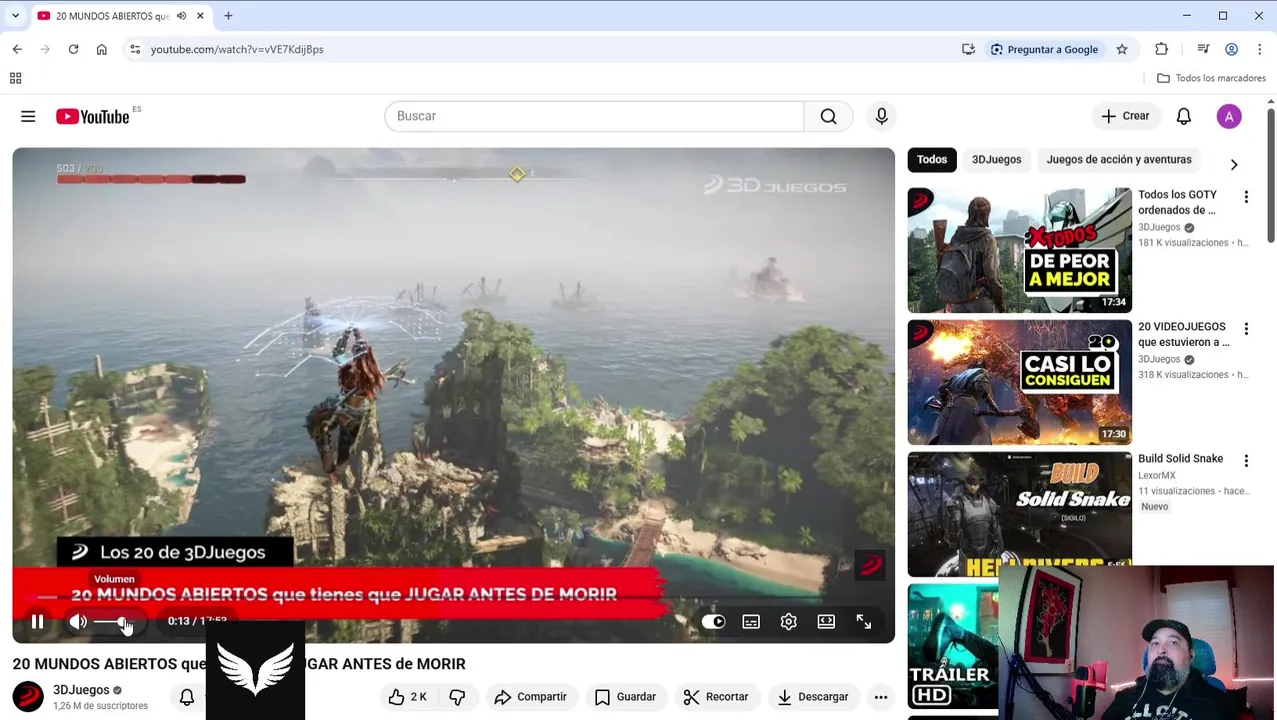
Task: Open the CASI LO CONSIGUEN thumbnail
Action: [1019, 382]
